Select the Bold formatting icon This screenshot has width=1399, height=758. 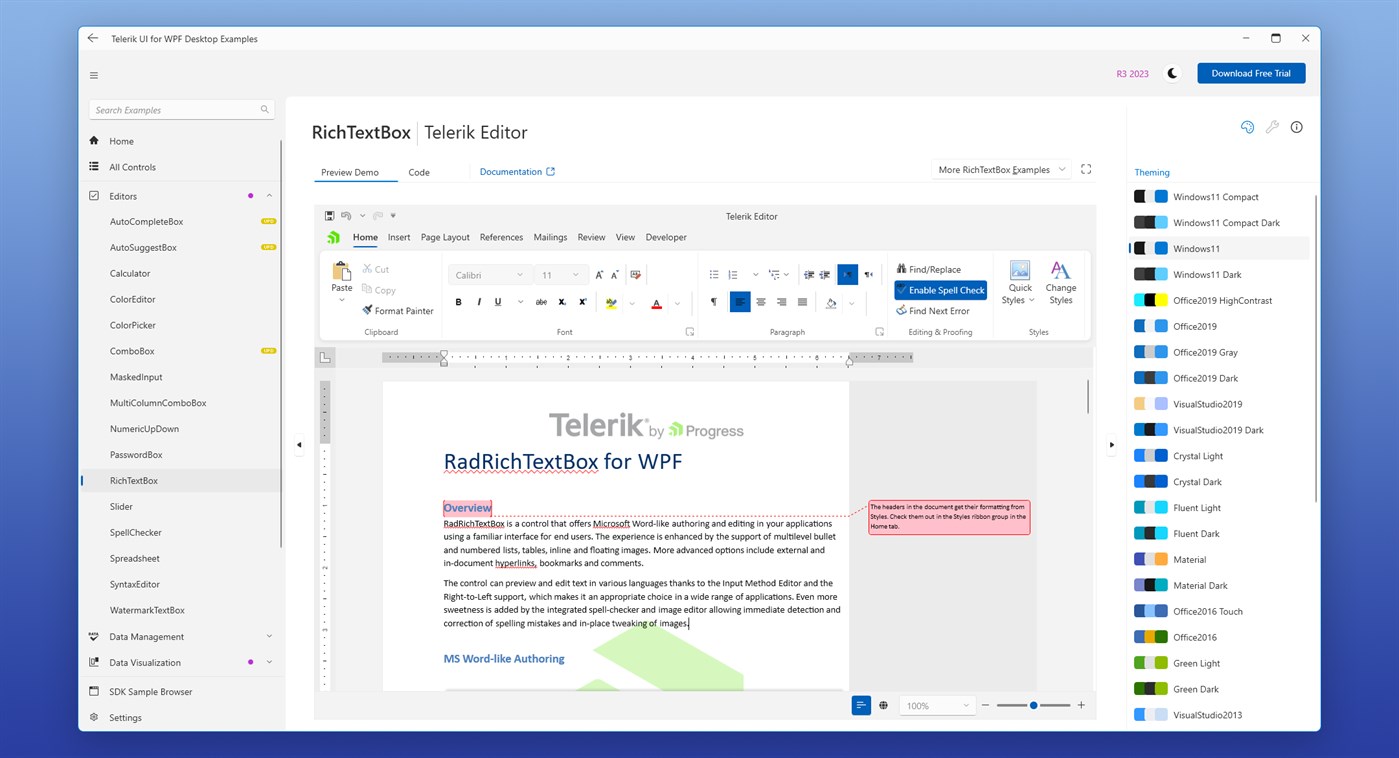pos(459,301)
